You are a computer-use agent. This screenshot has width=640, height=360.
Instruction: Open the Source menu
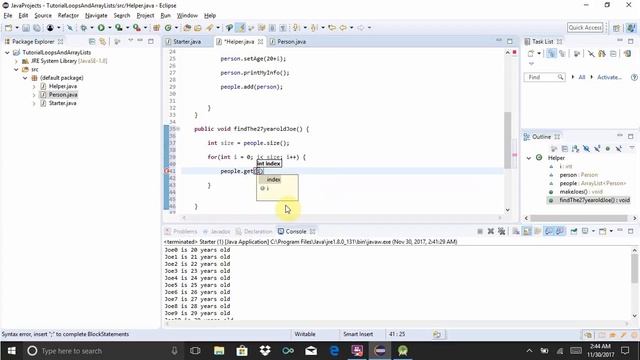(x=43, y=16)
